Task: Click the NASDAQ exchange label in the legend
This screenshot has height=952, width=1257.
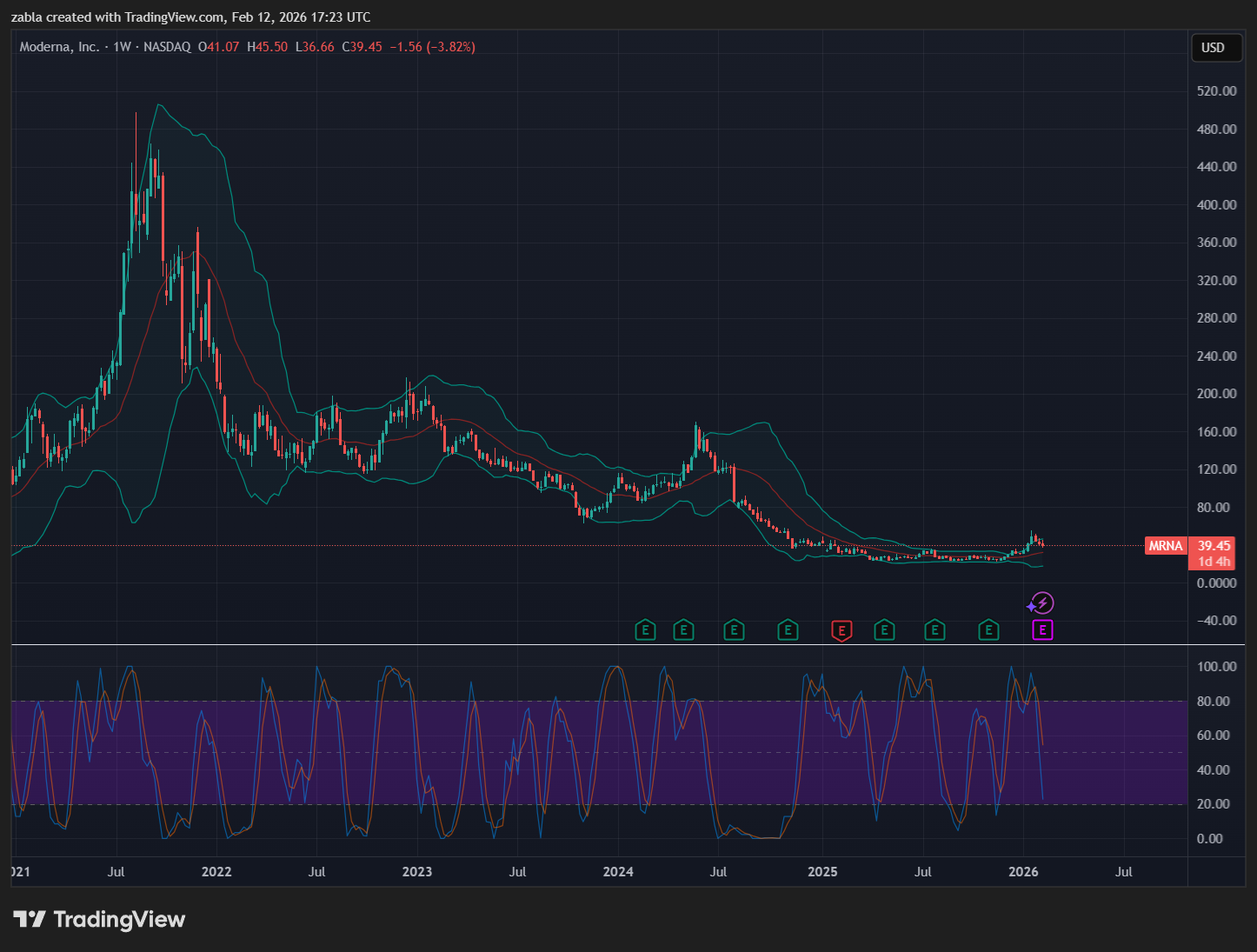Action: click(167, 47)
